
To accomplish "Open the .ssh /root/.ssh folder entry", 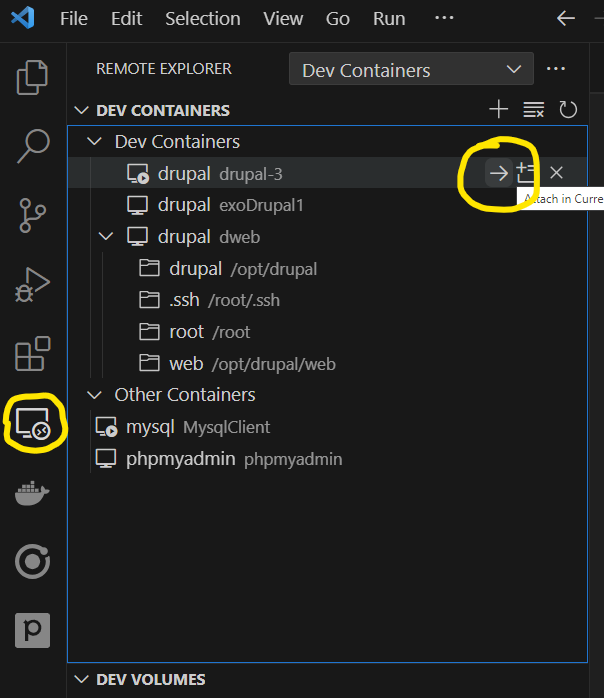I will click(328, 300).
